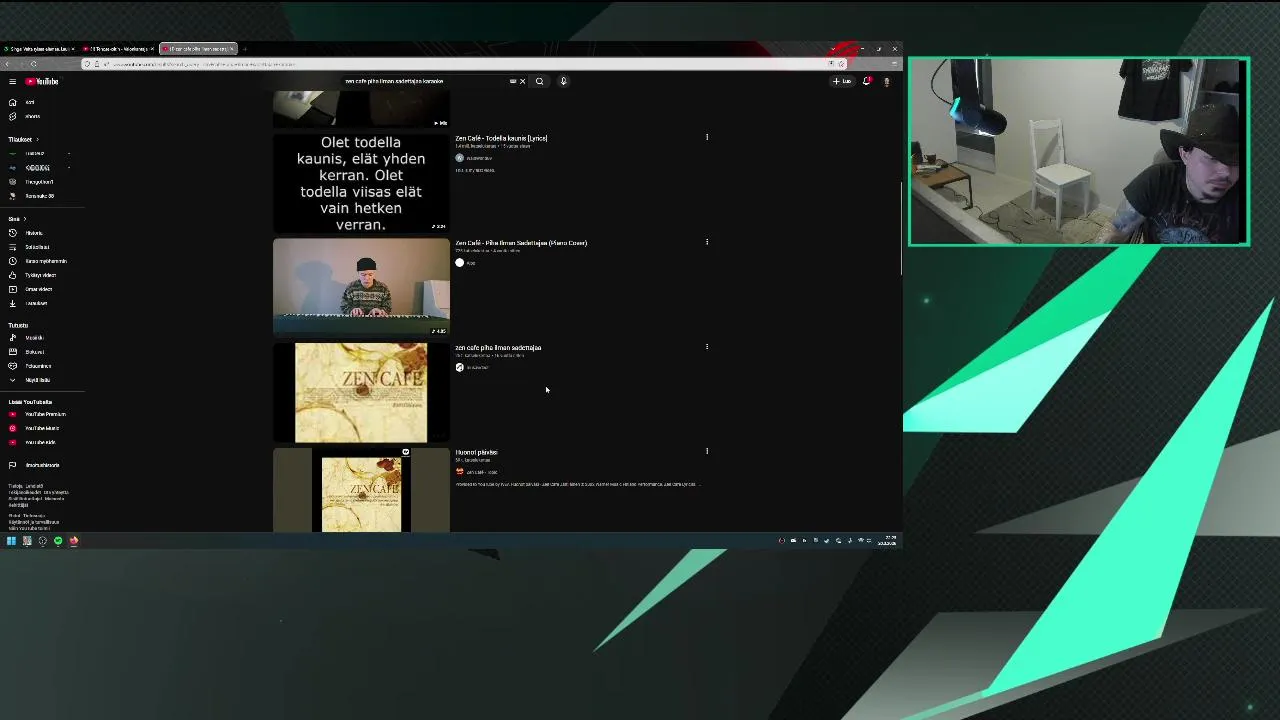The image size is (1280, 720).
Task: Open zen cafe piha ilman sadettajaa title
Action: click(x=498, y=348)
